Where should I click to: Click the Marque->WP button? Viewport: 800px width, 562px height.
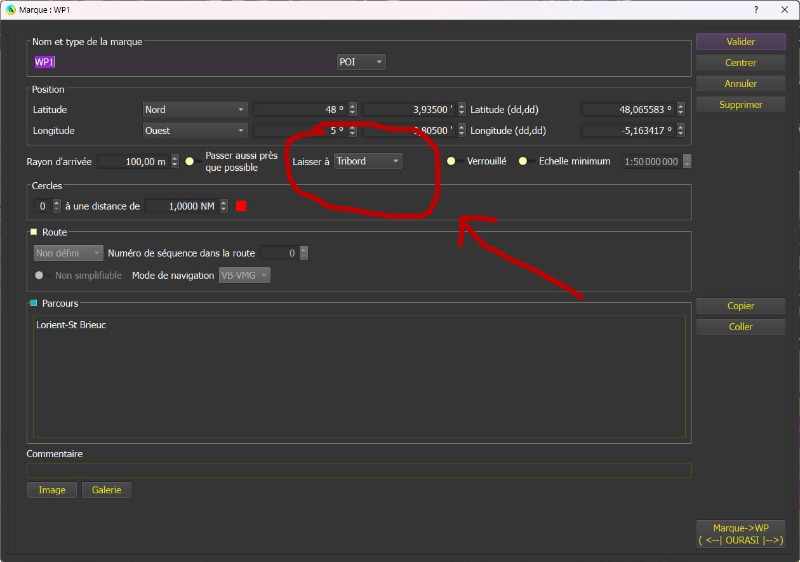pos(740,534)
